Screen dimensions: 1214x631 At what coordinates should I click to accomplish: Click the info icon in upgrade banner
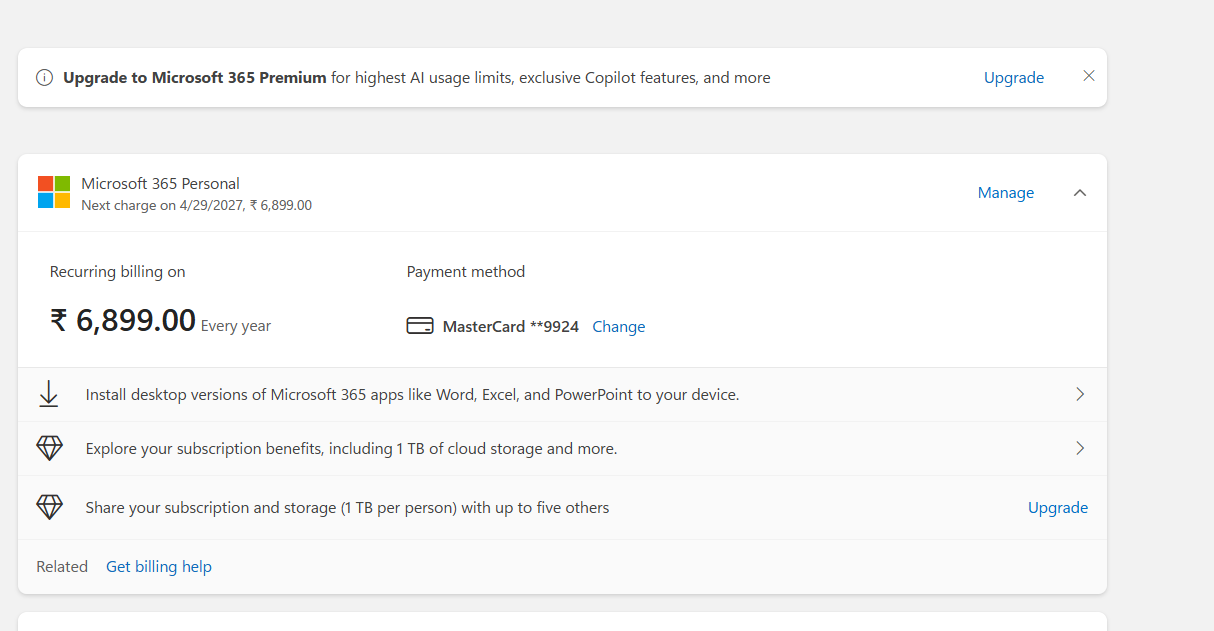(x=44, y=78)
